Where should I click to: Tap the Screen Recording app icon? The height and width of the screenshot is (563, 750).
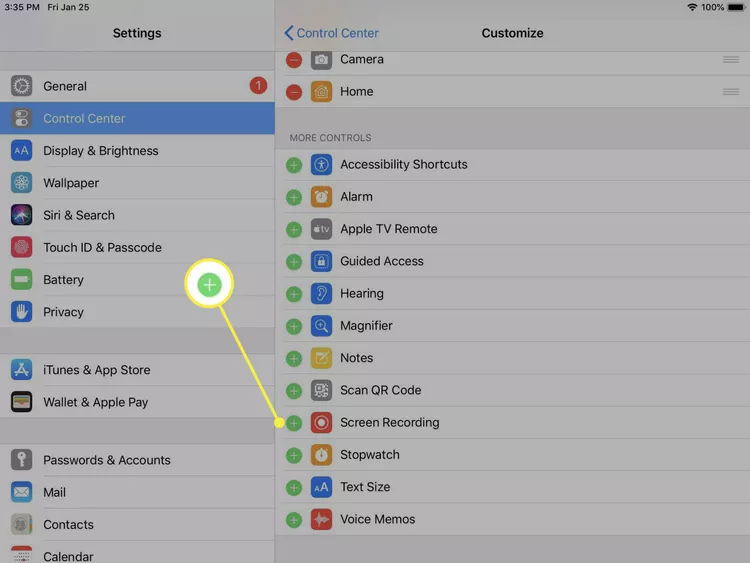tap(321, 423)
